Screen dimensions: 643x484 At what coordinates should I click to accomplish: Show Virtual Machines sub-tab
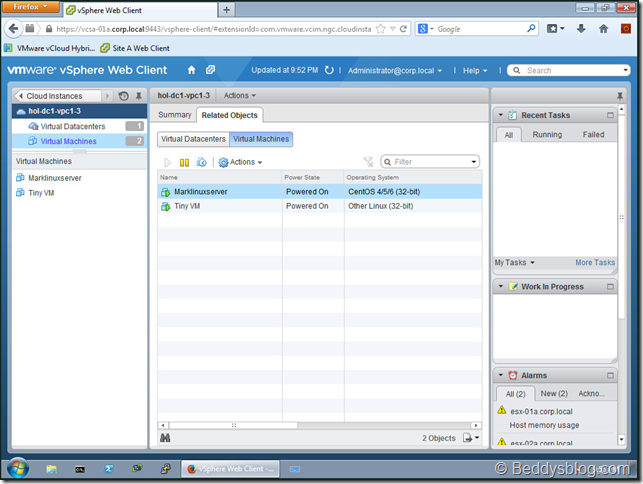[x=261, y=139]
